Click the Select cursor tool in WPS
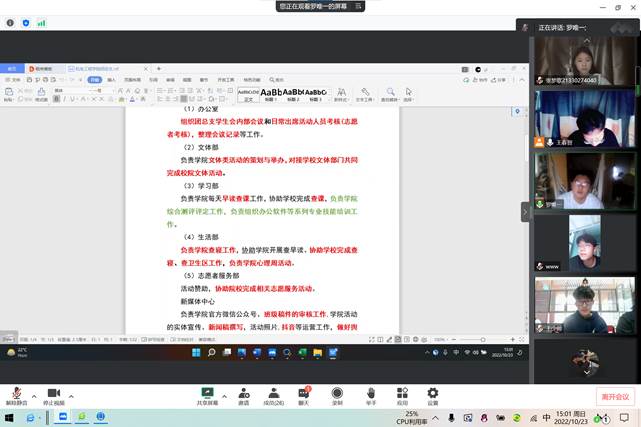 click(x=408, y=94)
